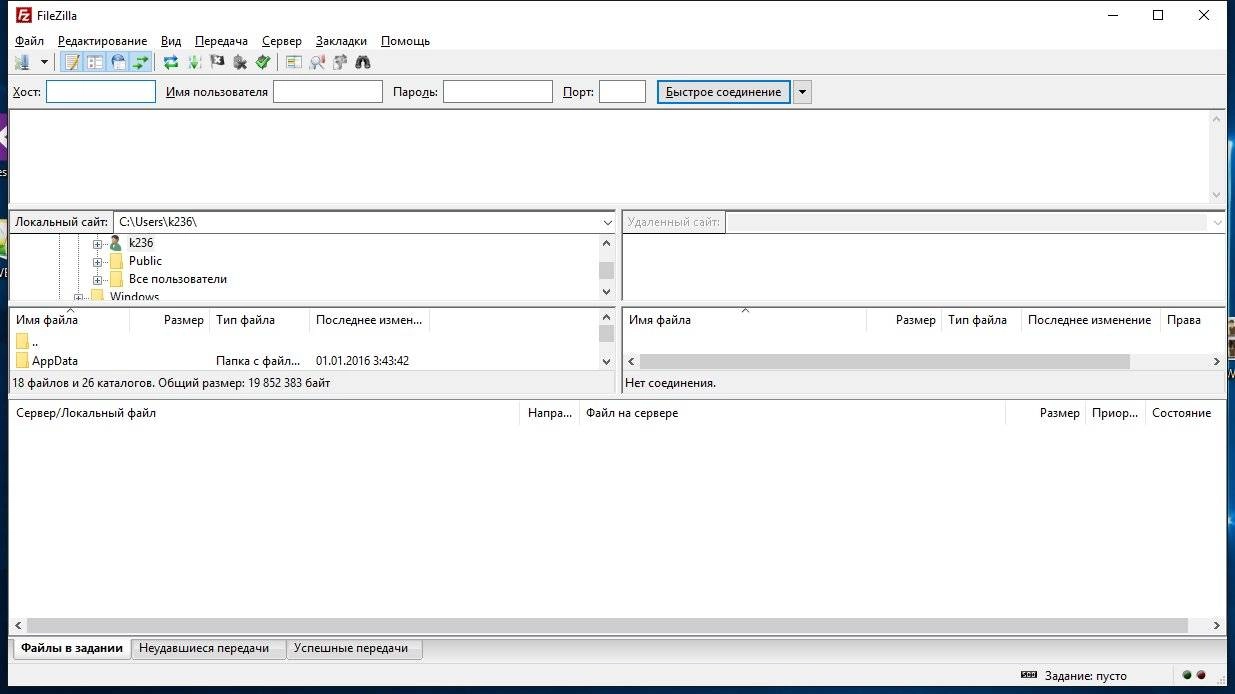Open the Закладки menu

click(x=341, y=41)
